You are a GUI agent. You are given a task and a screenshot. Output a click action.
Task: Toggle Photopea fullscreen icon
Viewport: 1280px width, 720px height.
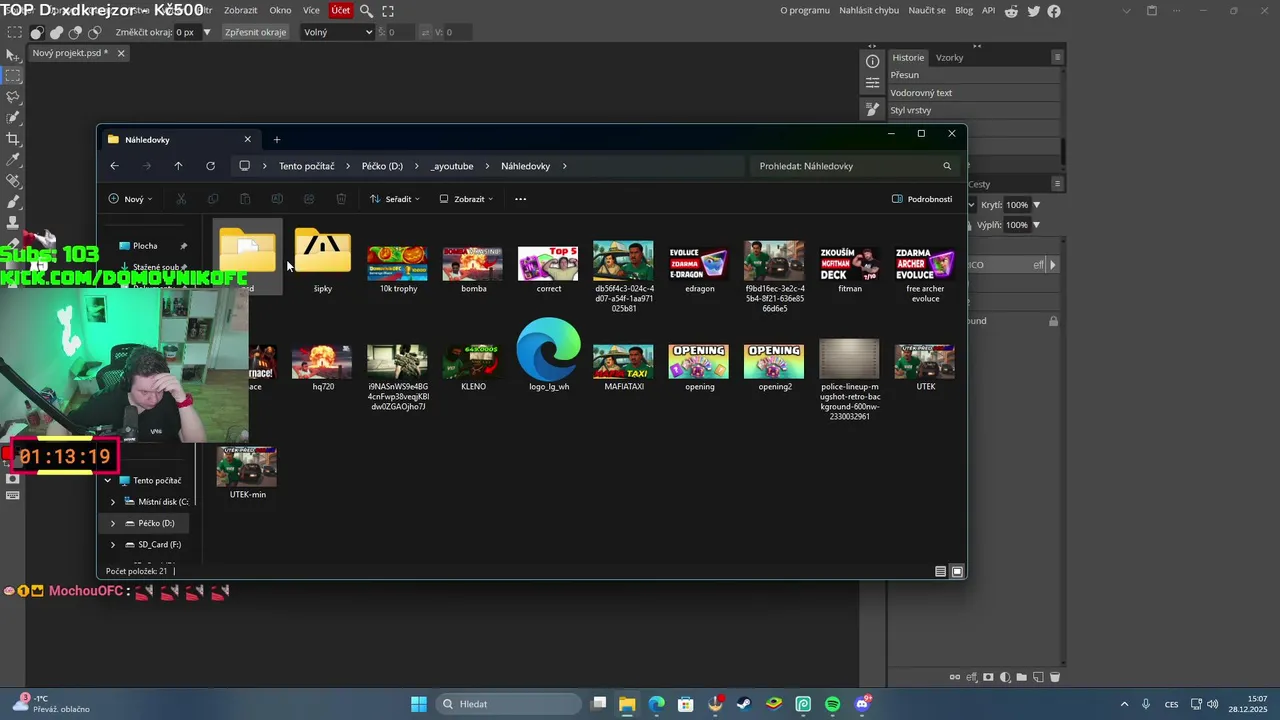pos(388,11)
